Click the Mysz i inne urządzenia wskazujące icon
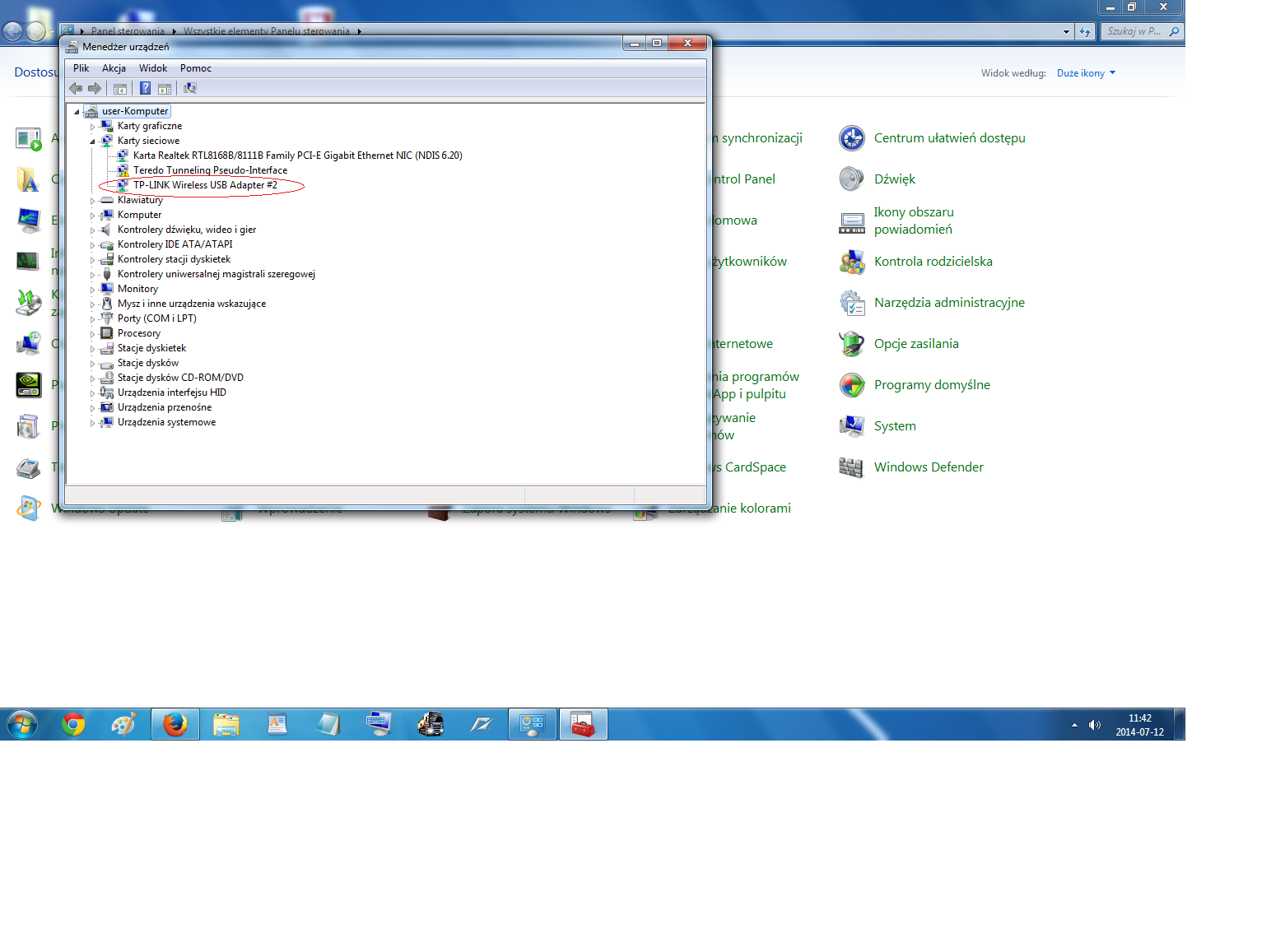Viewport: 1271px width, 952px height. (x=106, y=304)
